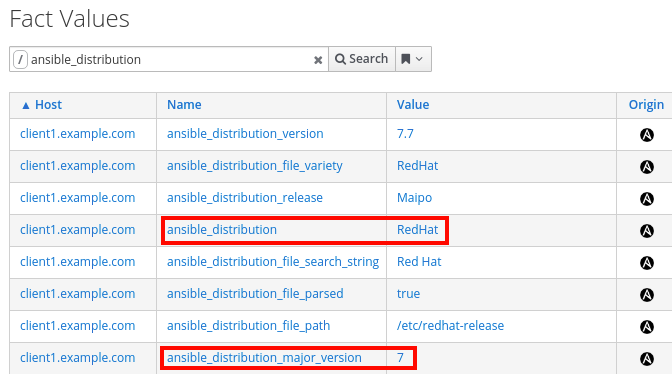The image size is (672, 374).
Task: Open the ansible_distribution_version fact name link
Action: click(245, 134)
